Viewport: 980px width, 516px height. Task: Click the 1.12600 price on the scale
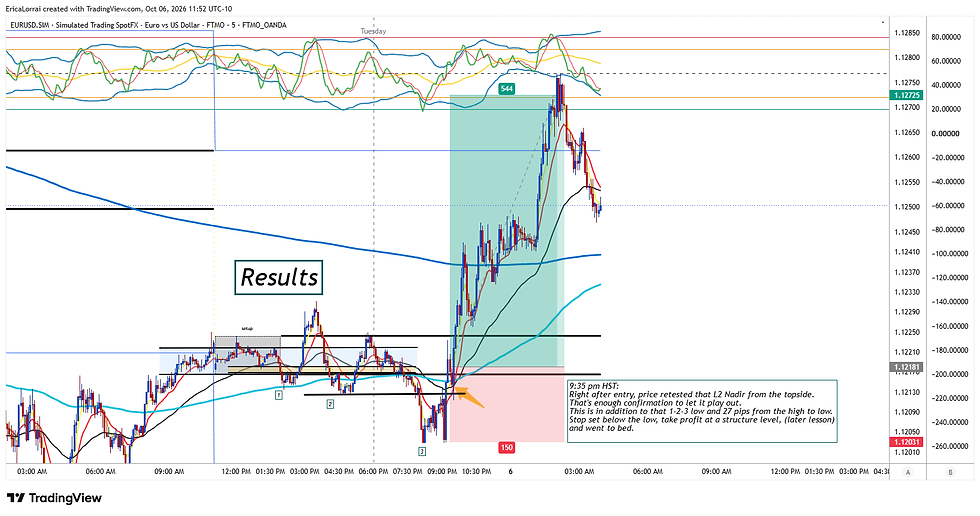point(907,157)
